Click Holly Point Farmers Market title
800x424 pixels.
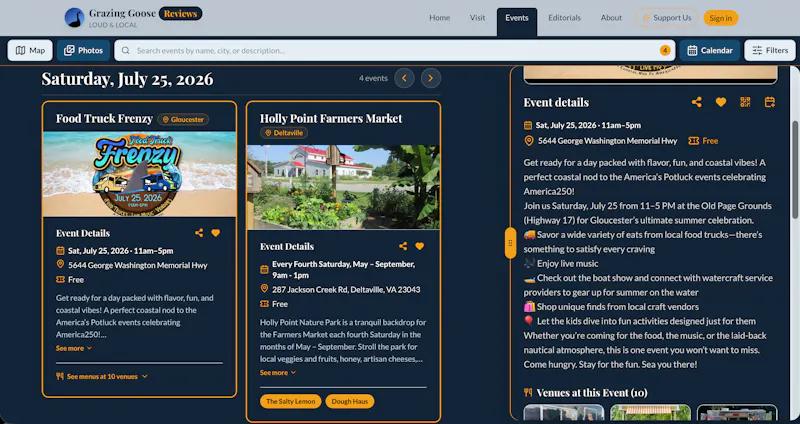(331, 118)
